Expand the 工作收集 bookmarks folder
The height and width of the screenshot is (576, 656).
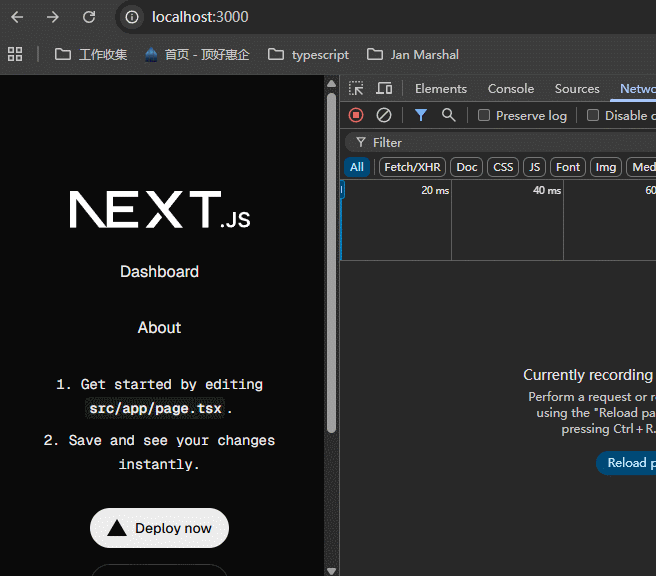coord(91,54)
